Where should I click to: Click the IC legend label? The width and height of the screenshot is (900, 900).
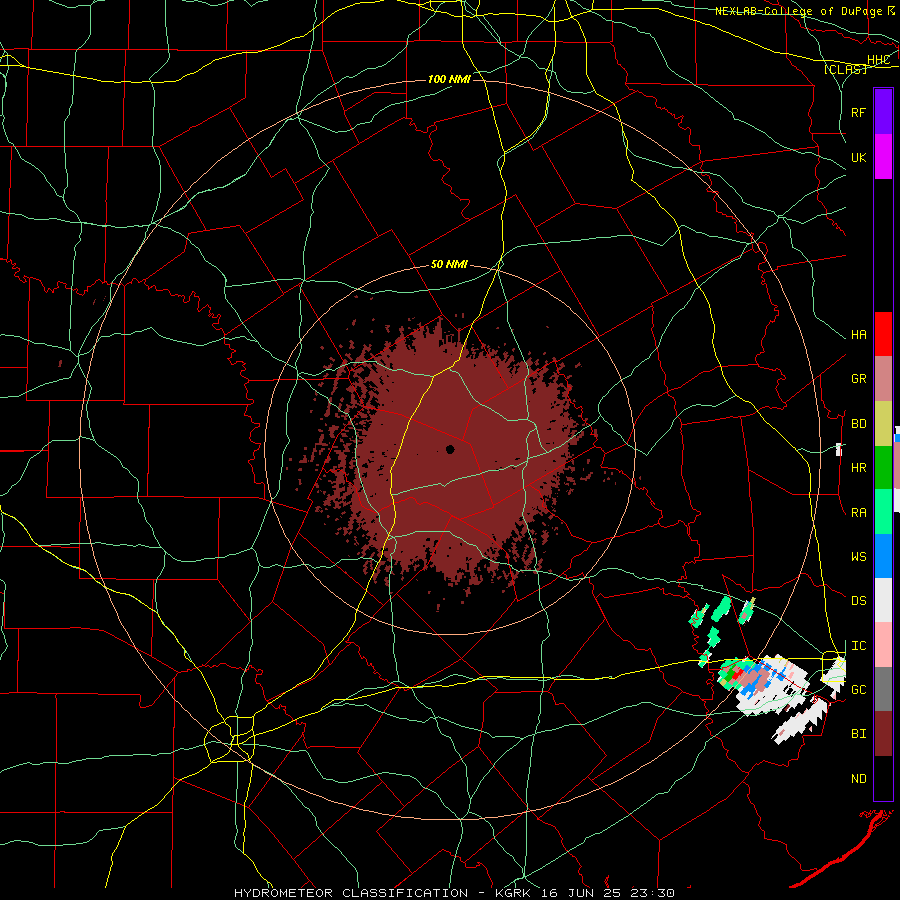click(859, 646)
